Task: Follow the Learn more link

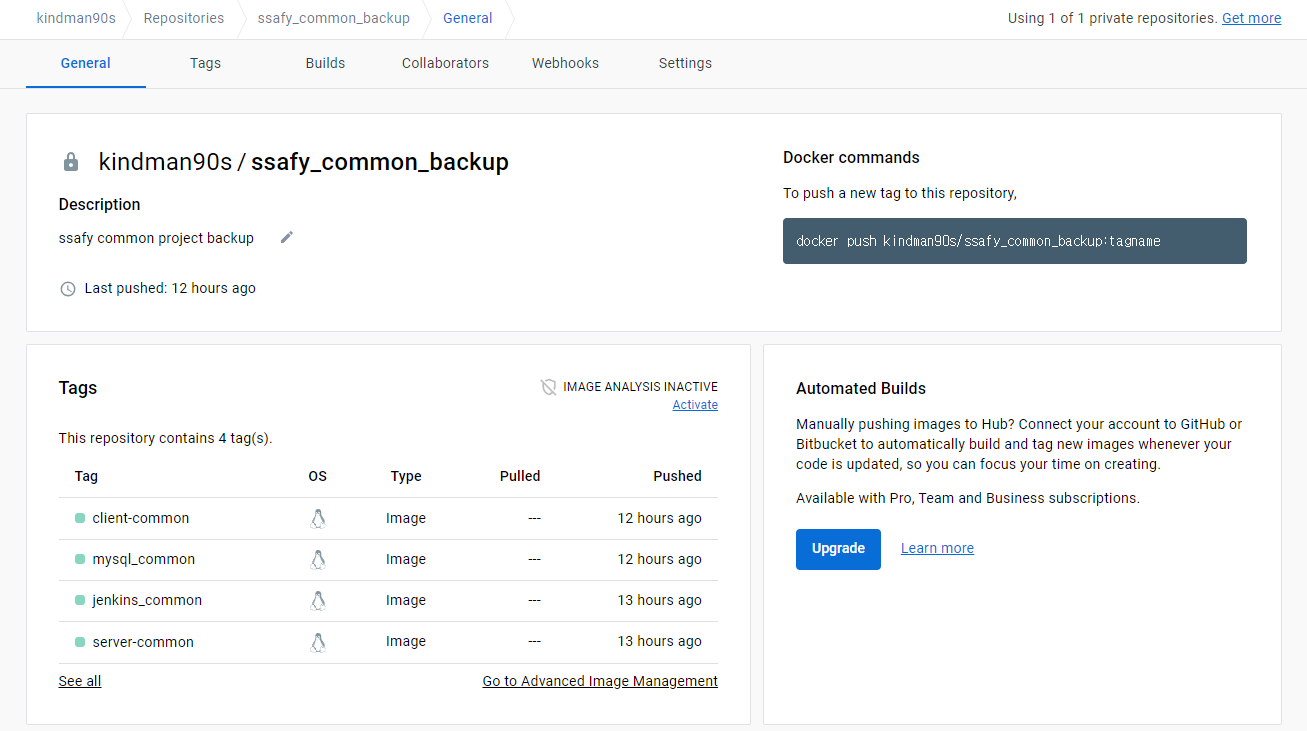Action: (x=937, y=548)
